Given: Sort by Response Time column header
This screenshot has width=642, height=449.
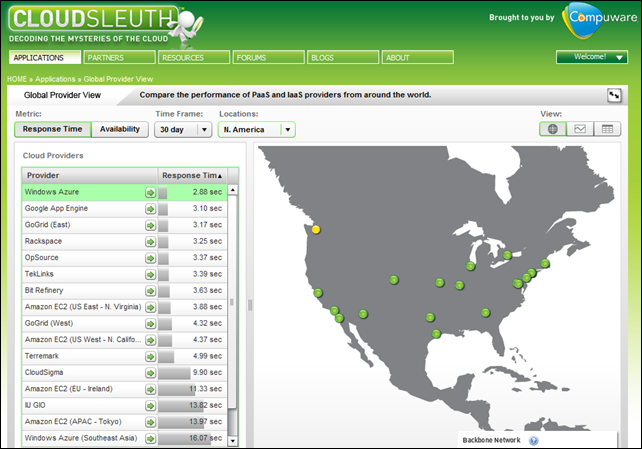Looking at the screenshot, I should [x=192, y=176].
